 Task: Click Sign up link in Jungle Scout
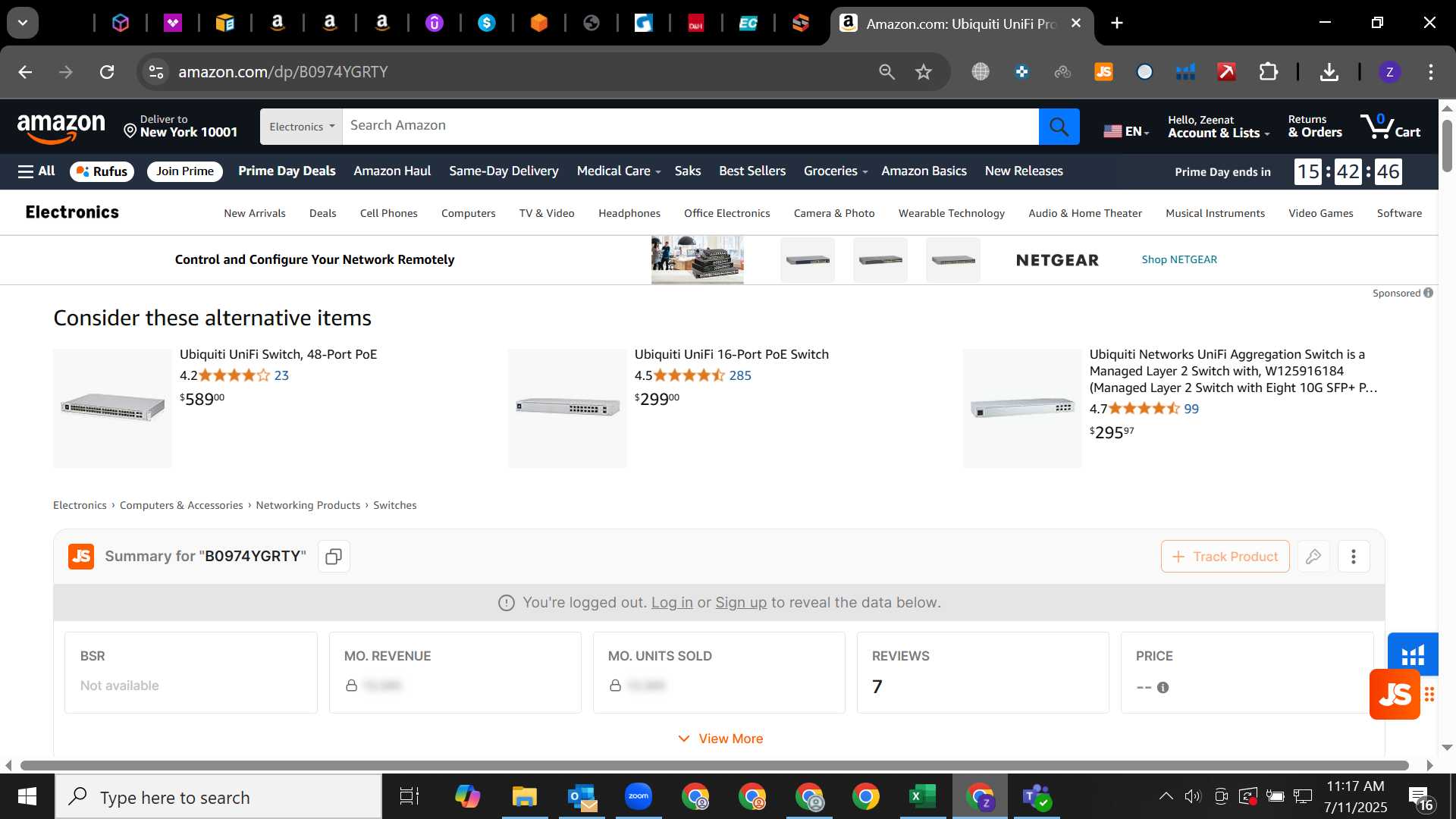(741, 603)
